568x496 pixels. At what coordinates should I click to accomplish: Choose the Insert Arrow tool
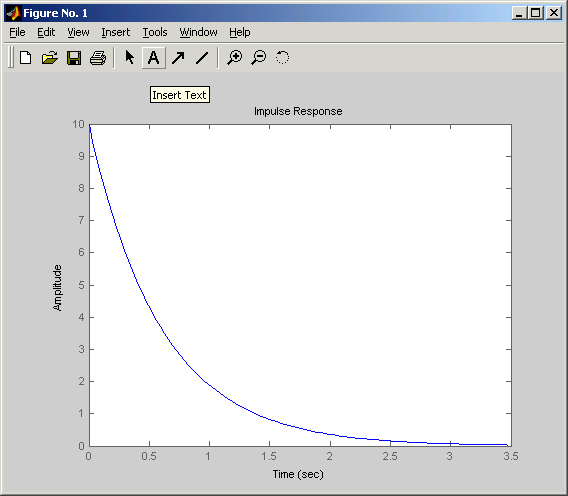point(178,58)
